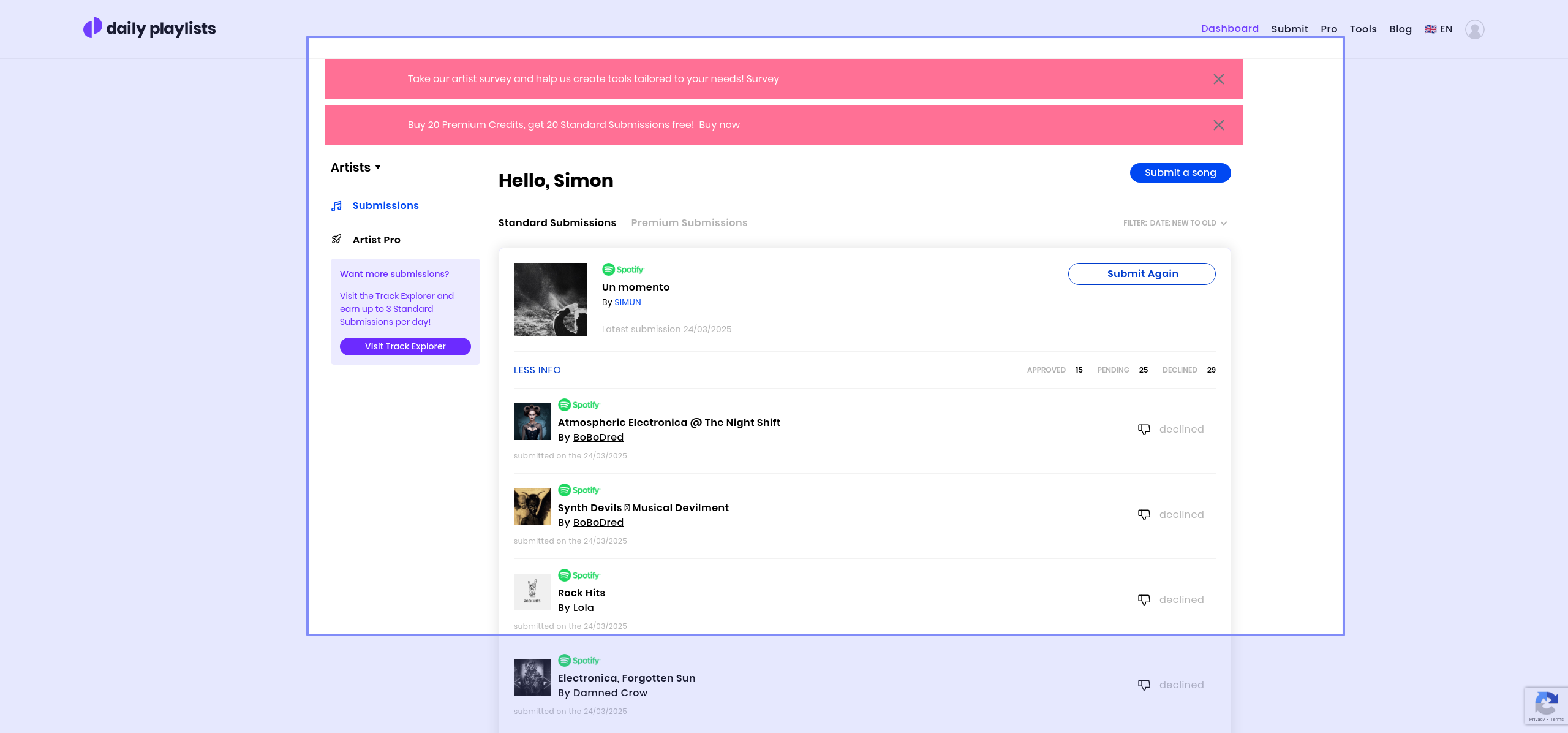
Task: Open the user profile avatar icon
Action: pos(1474,29)
